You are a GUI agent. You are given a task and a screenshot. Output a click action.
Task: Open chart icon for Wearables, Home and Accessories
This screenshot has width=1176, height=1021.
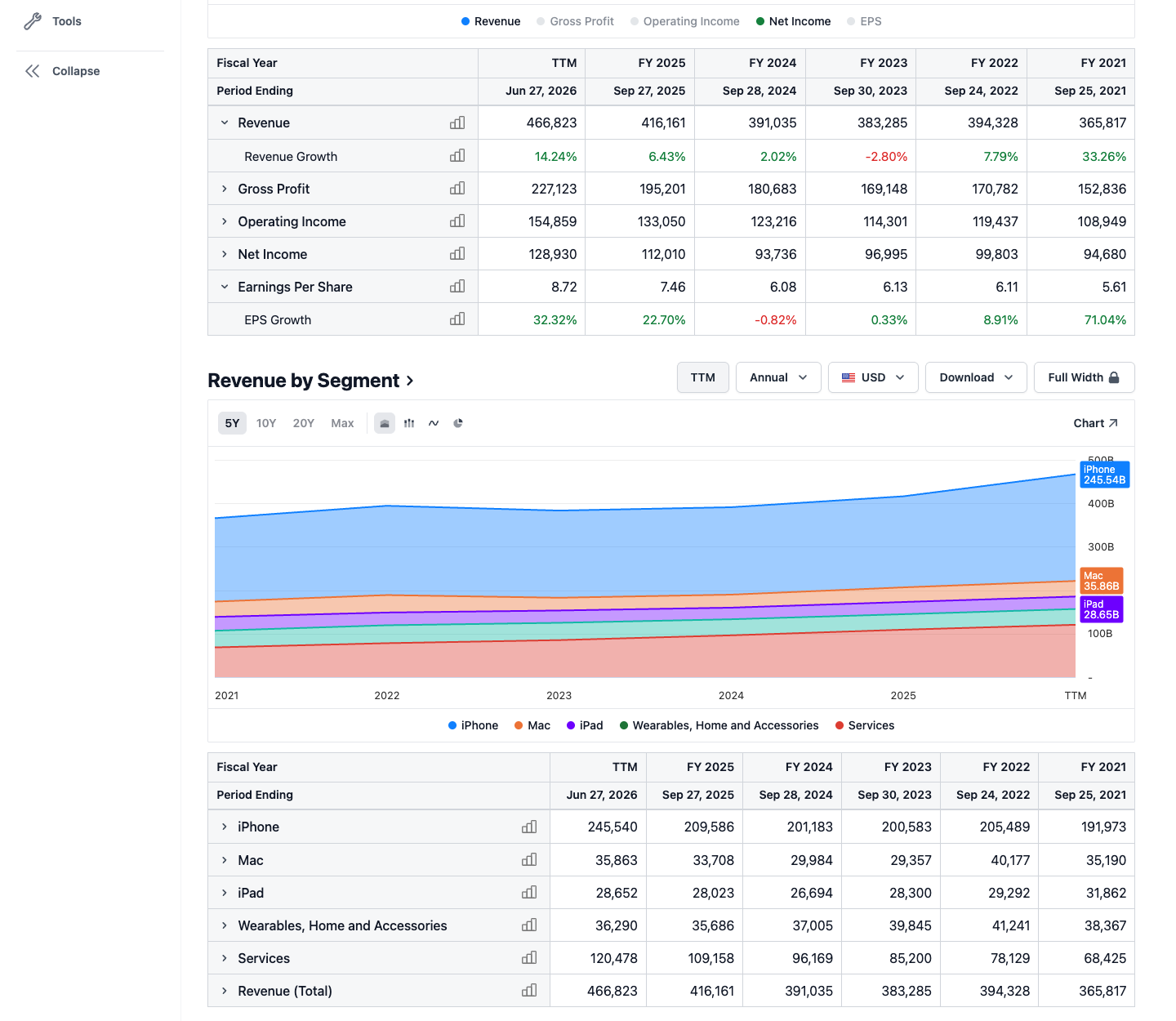tap(529, 925)
